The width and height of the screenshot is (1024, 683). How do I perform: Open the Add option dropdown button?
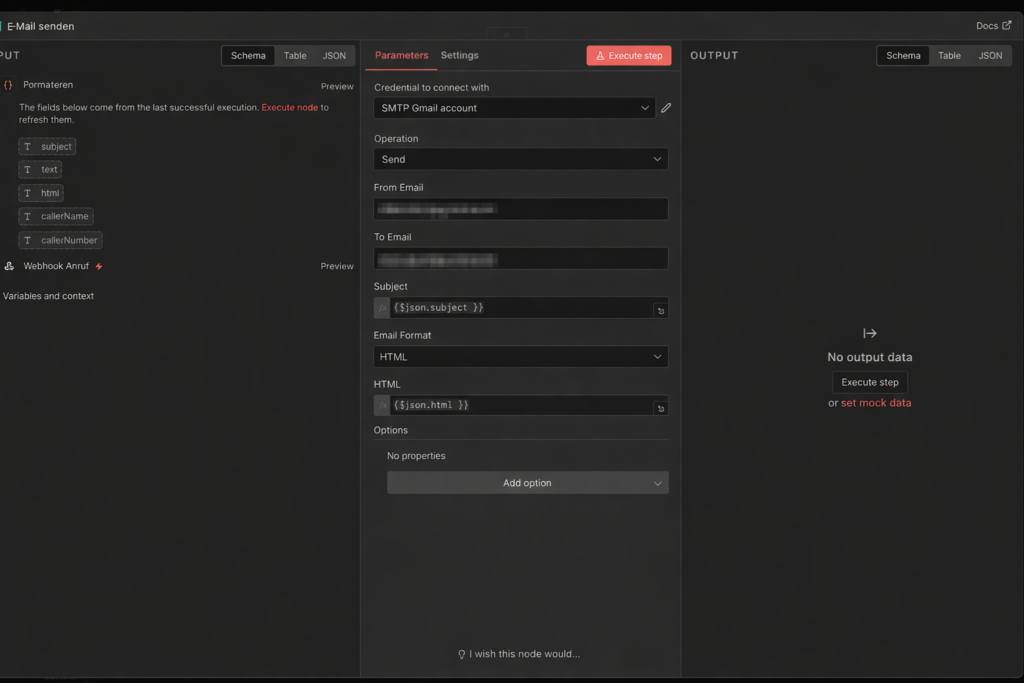click(x=527, y=483)
